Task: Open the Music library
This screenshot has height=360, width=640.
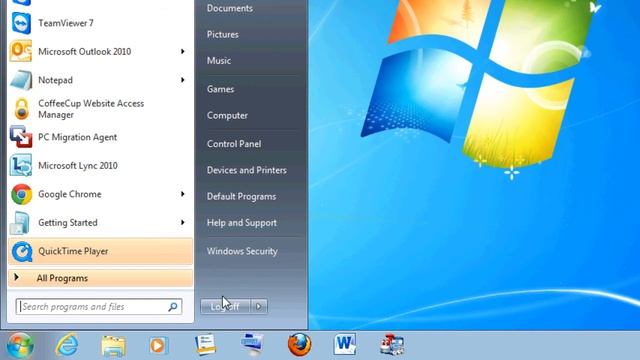Action: click(x=219, y=61)
